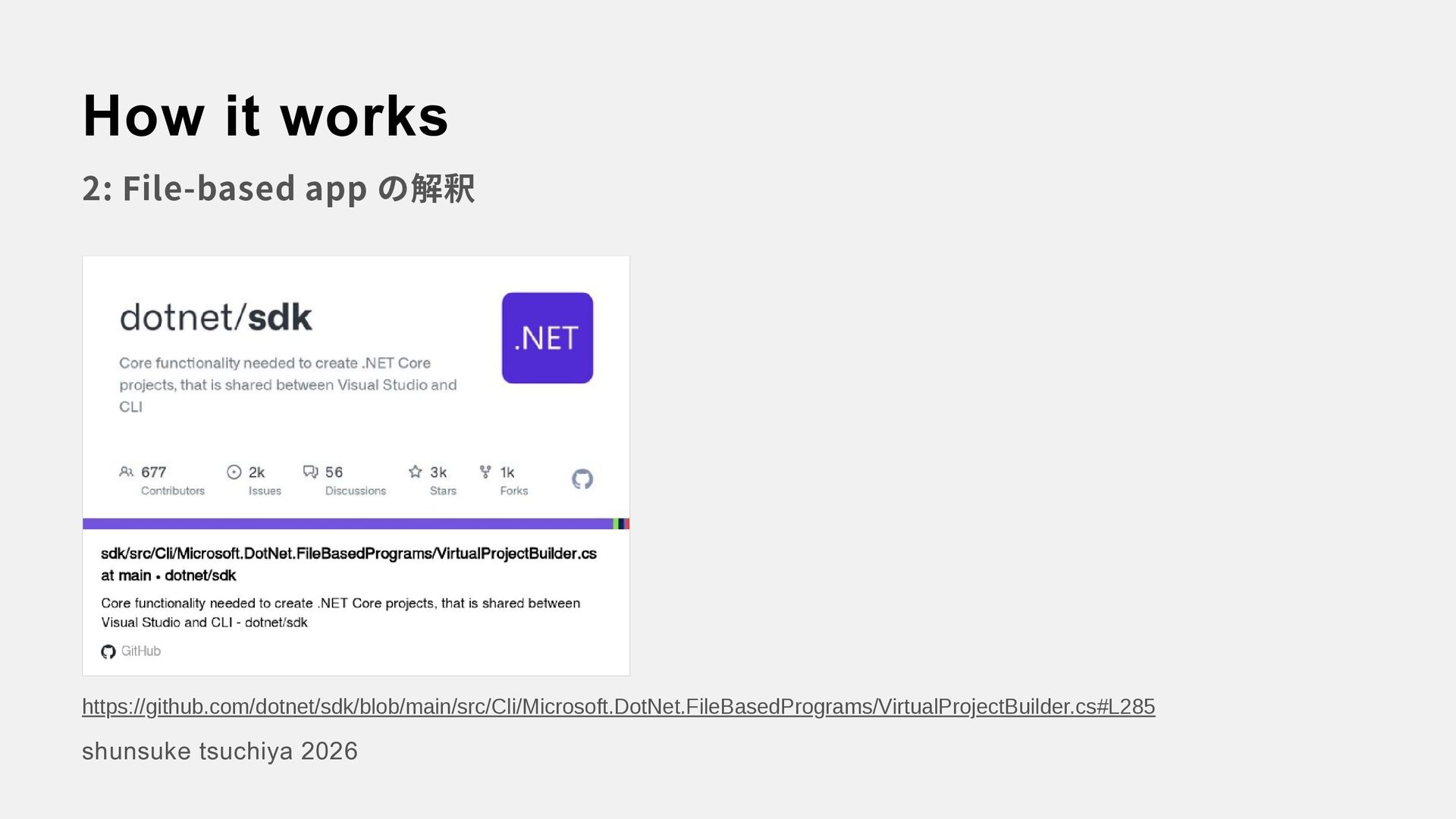Click the contributors people icon
The height and width of the screenshot is (819, 1456).
126,472
